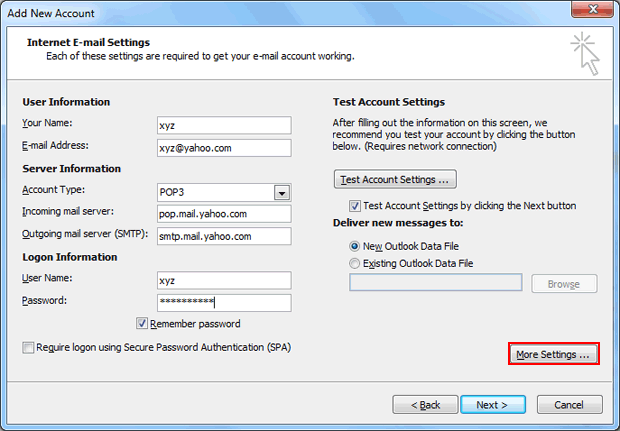Image resolution: width=620 pixels, height=431 pixels.
Task: Uncheck the Remember password checkbox
Action: (x=142, y=323)
